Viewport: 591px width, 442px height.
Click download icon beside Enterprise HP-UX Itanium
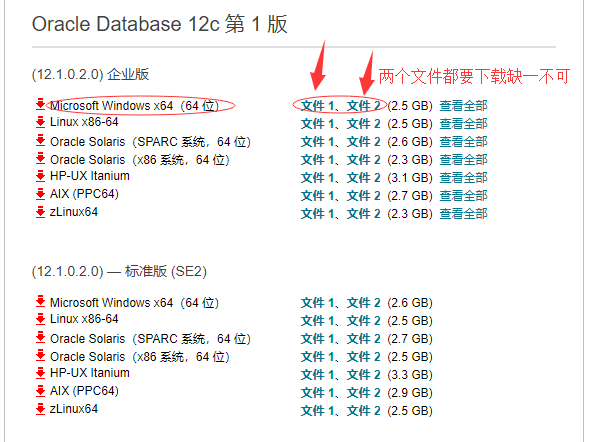click(x=40, y=176)
